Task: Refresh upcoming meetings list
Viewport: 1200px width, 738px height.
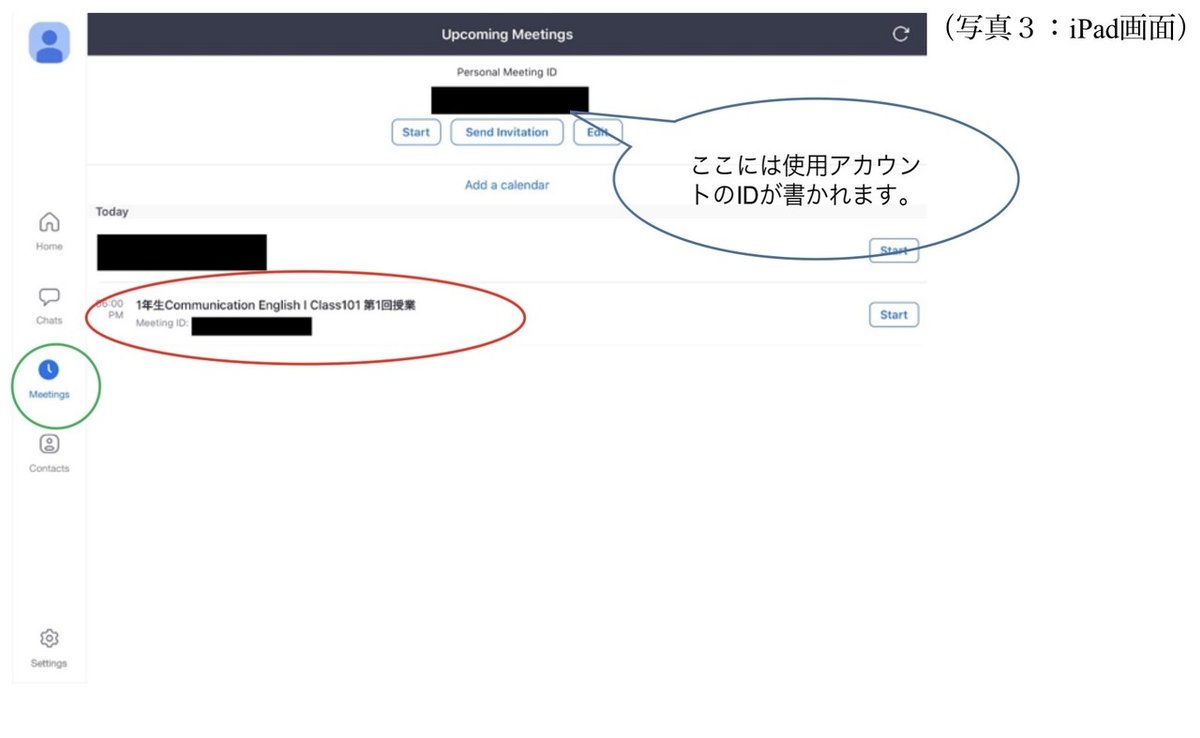Action: point(901,34)
